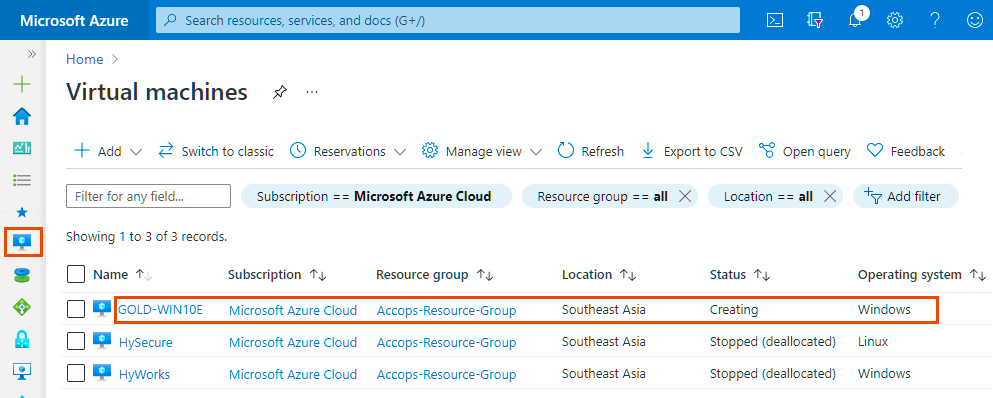Check the HySecure row checkbox
The height and width of the screenshot is (398, 993).
point(76,342)
